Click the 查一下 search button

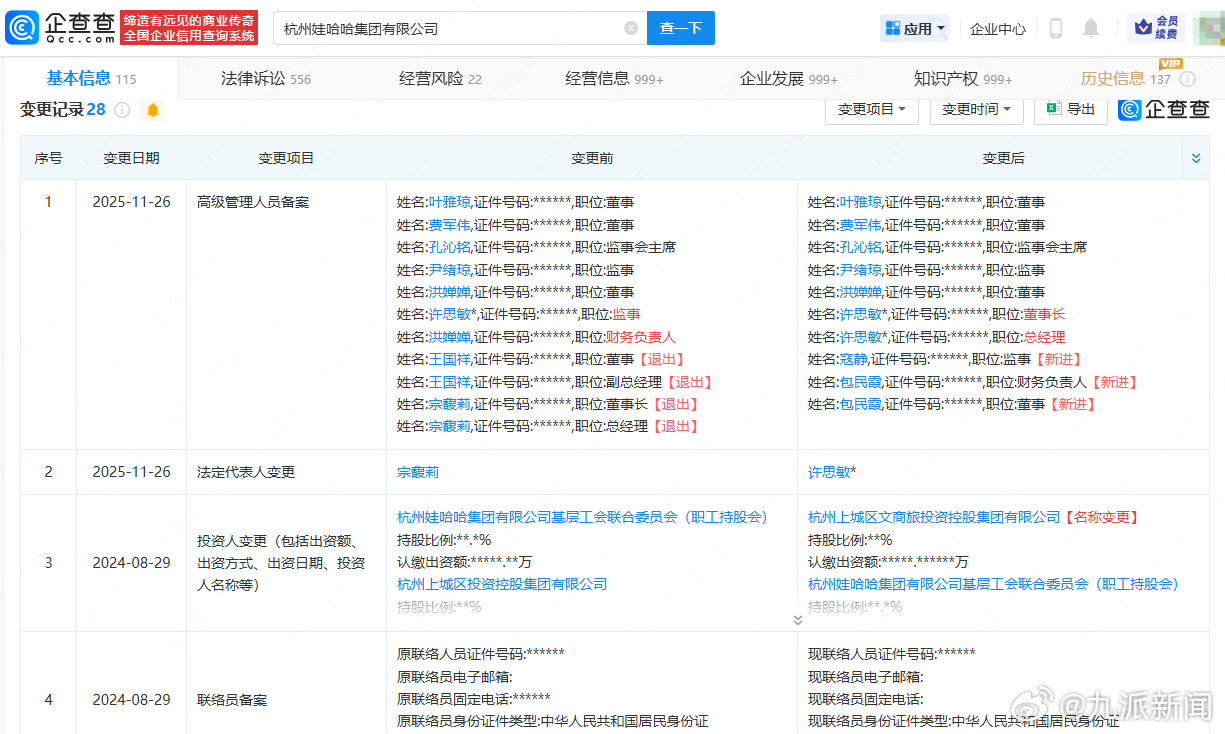click(x=680, y=28)
